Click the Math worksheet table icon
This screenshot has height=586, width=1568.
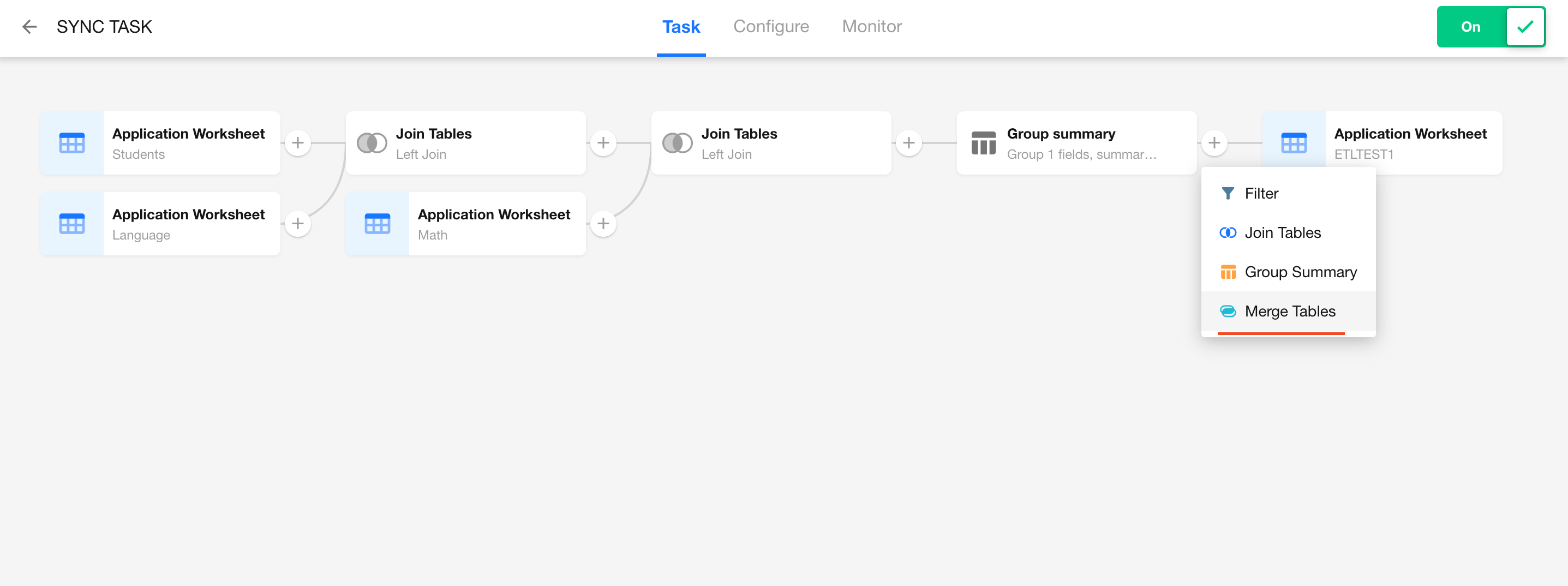(x=378, y=224)
